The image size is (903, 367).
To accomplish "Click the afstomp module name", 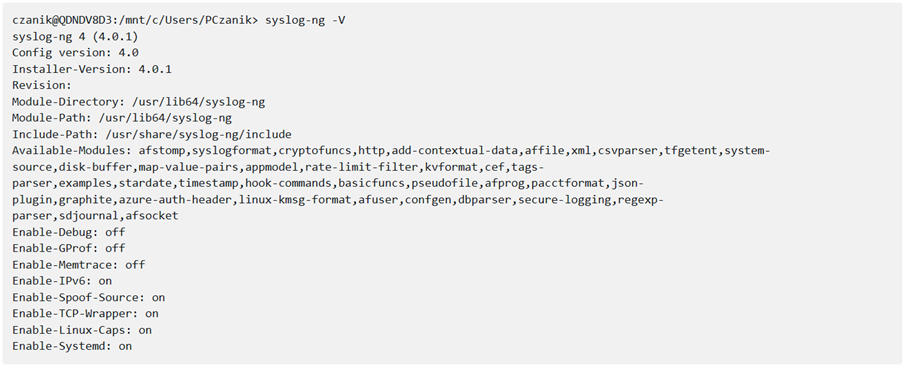I will [162, 151].
